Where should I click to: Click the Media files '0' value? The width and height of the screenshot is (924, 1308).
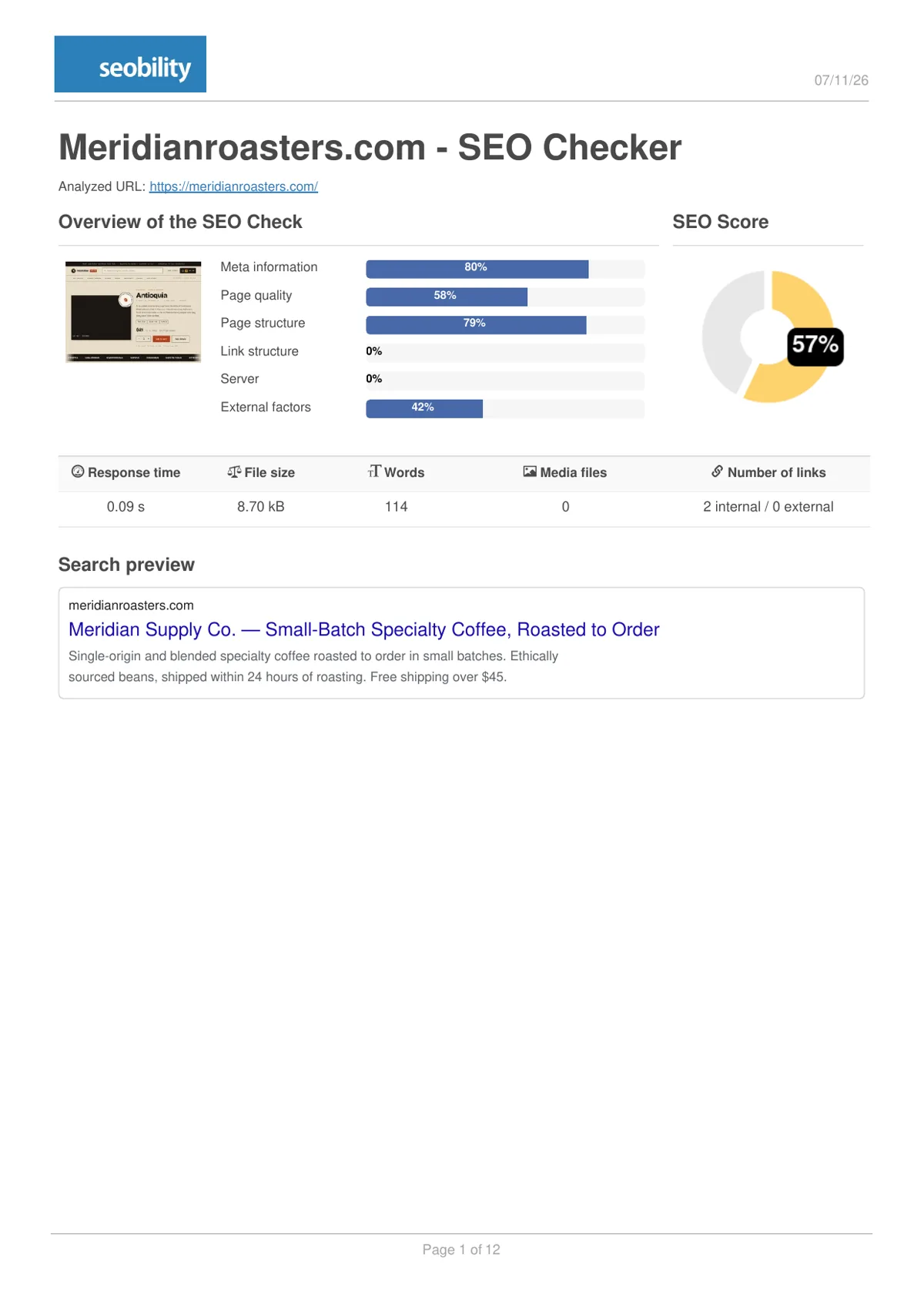(566, 507)
